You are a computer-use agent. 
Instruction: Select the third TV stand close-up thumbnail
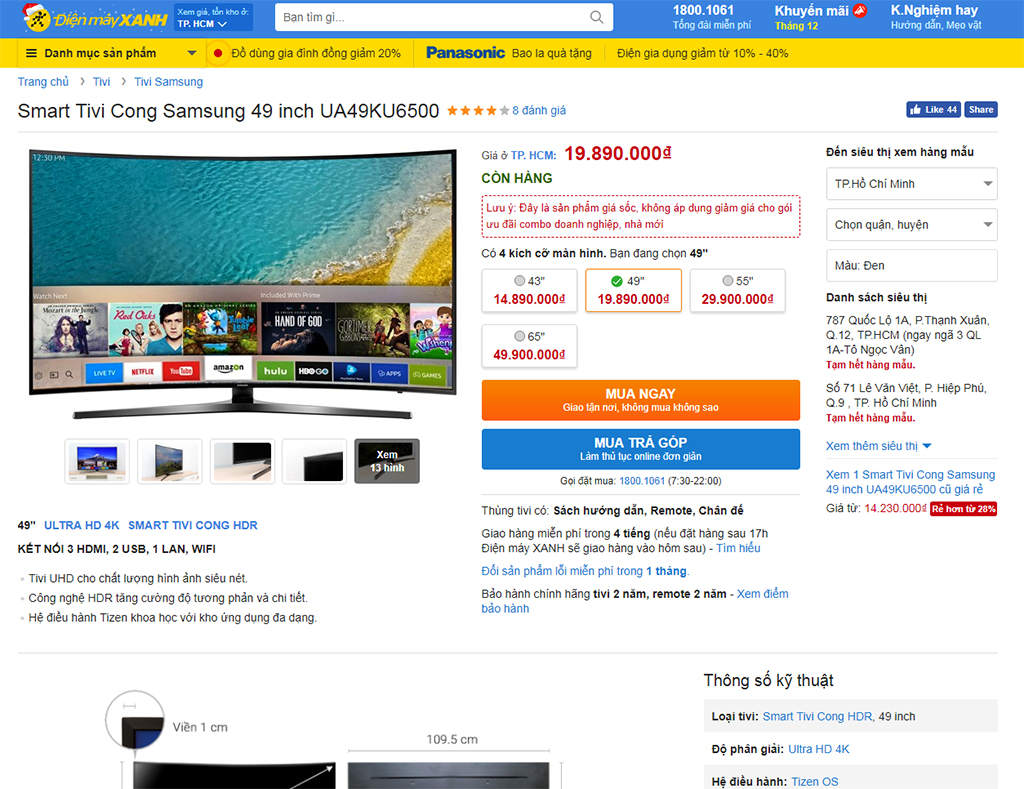242,461
